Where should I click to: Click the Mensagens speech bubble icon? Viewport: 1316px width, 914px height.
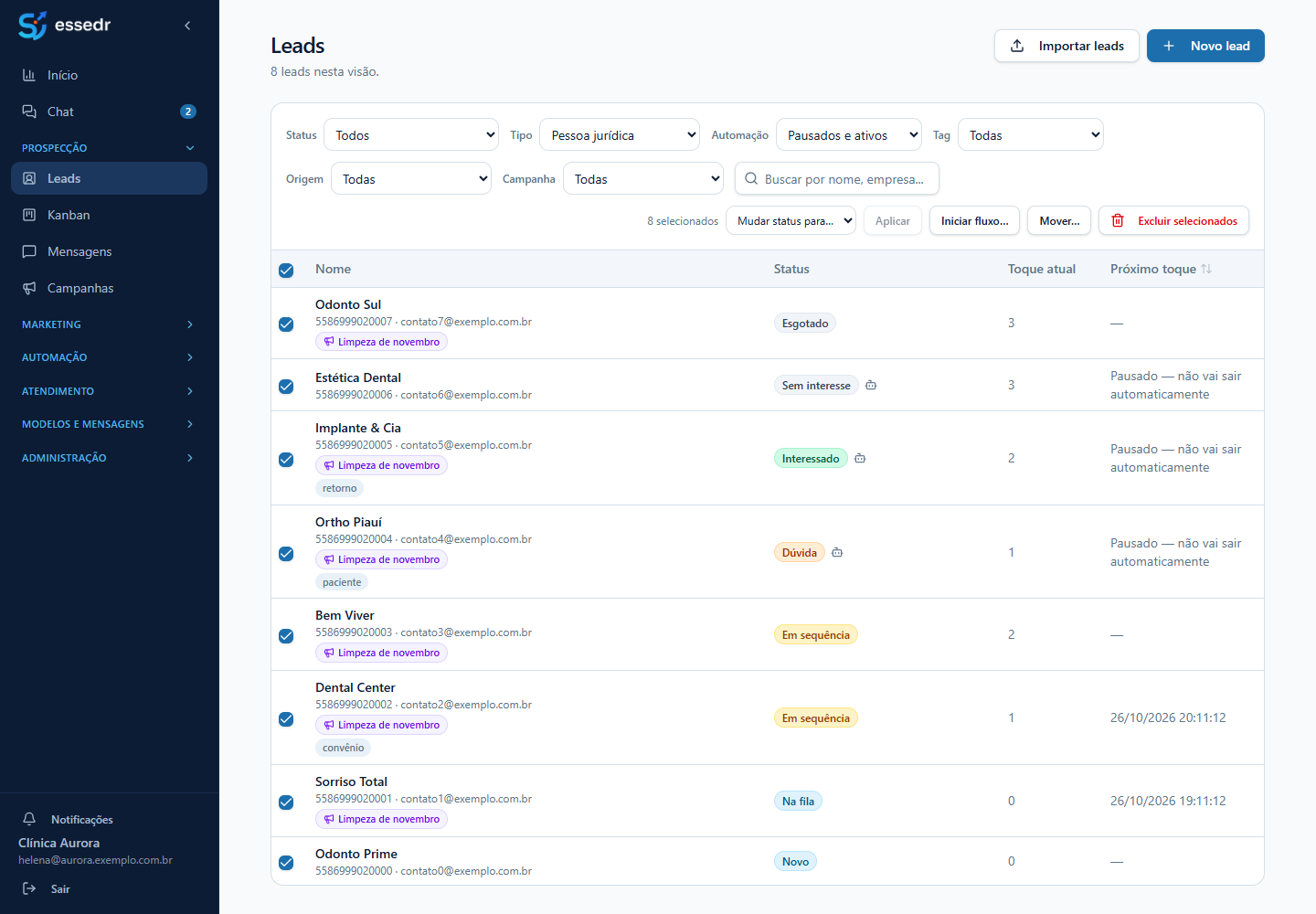(x=29, y=251)
